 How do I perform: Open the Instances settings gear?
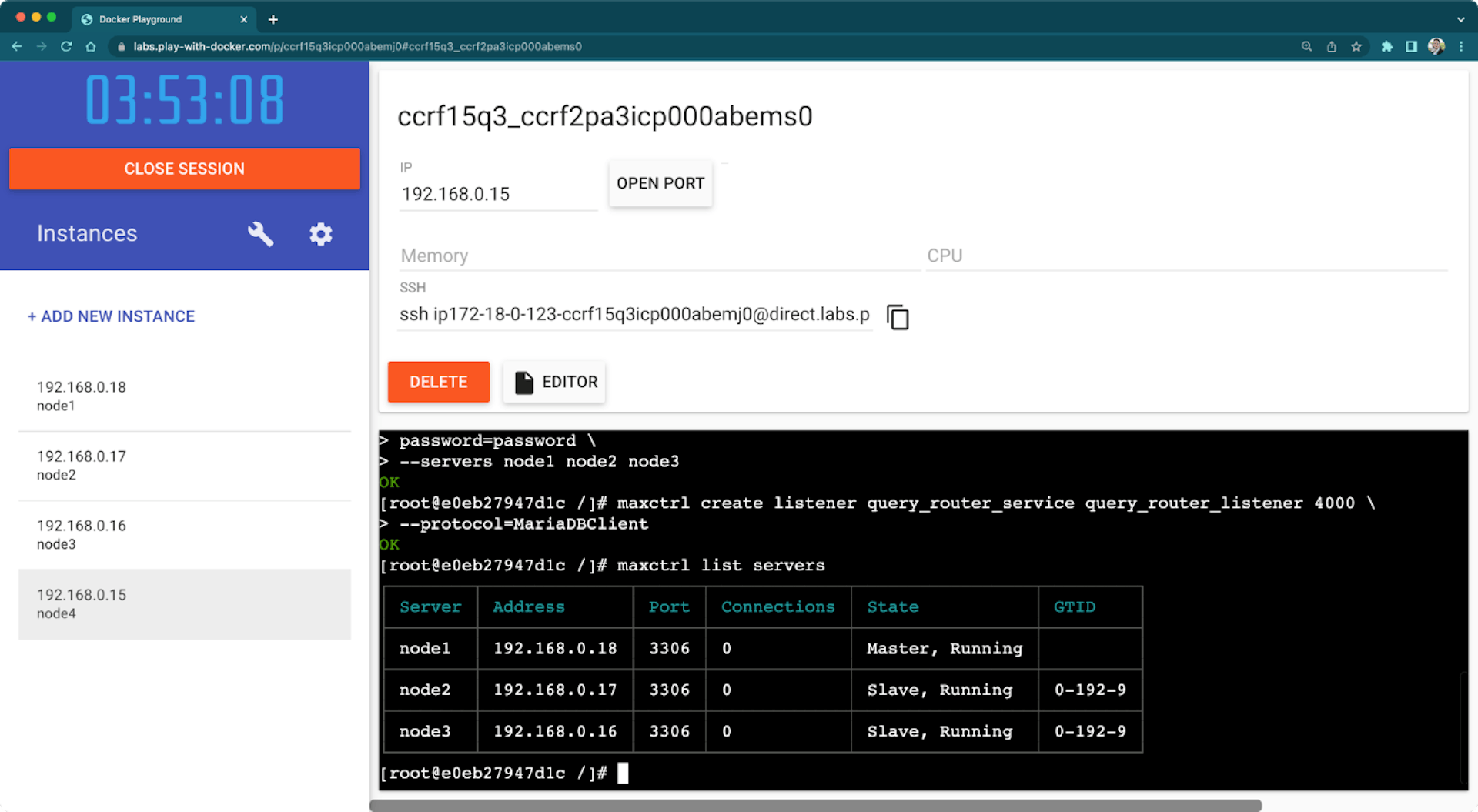[x=321, y=234]
